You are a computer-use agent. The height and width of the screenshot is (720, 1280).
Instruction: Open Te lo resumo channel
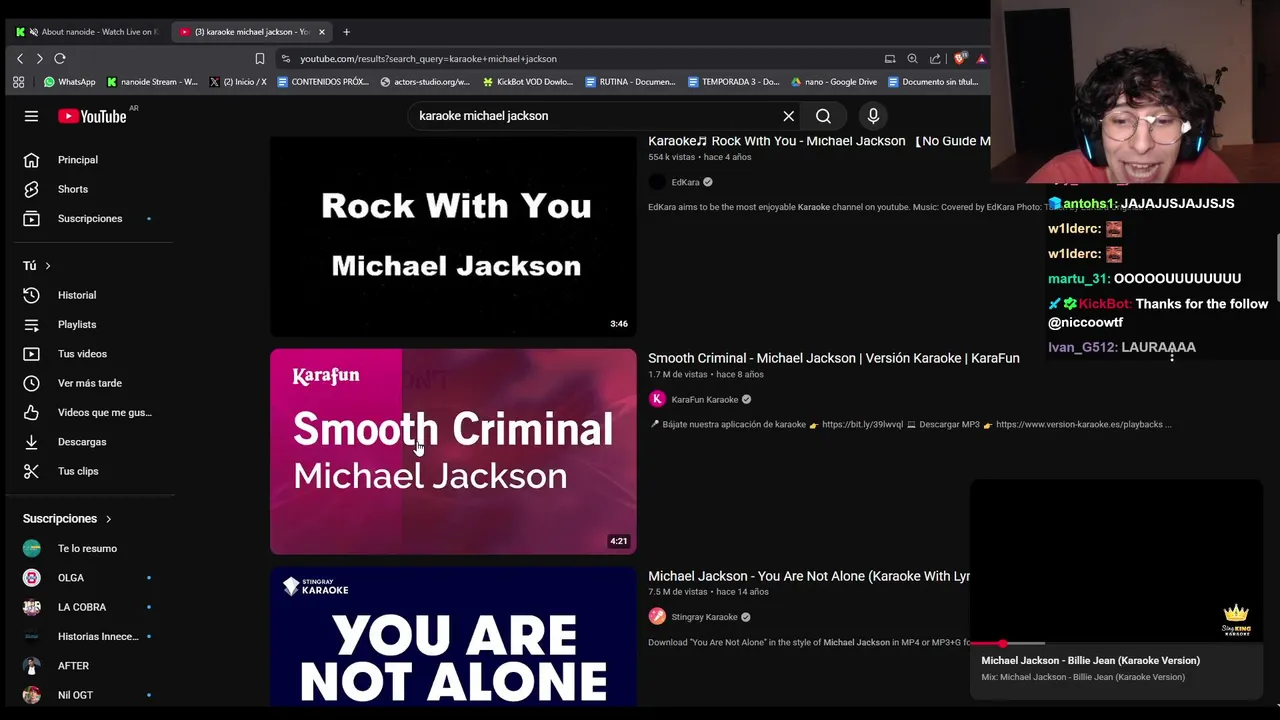point(88,548)
